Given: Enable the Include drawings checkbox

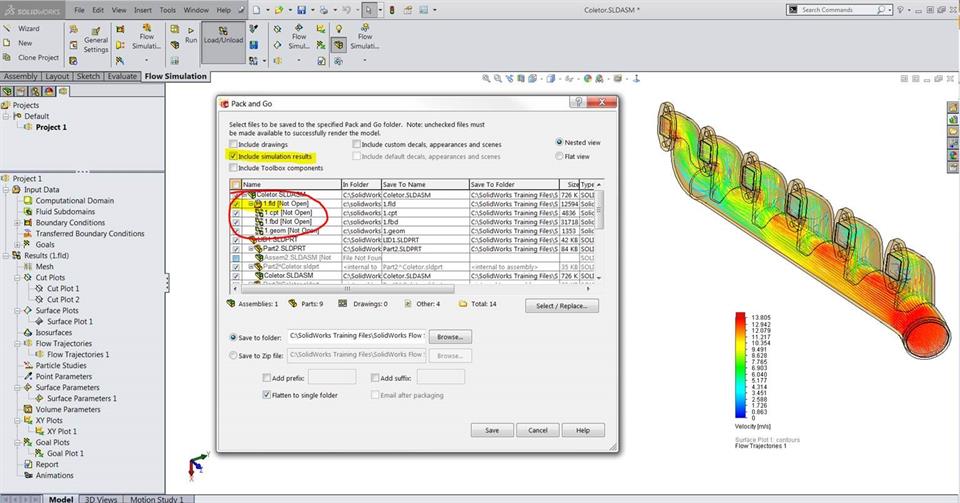Looking at the screenshot, I should (x=233, y=145).
